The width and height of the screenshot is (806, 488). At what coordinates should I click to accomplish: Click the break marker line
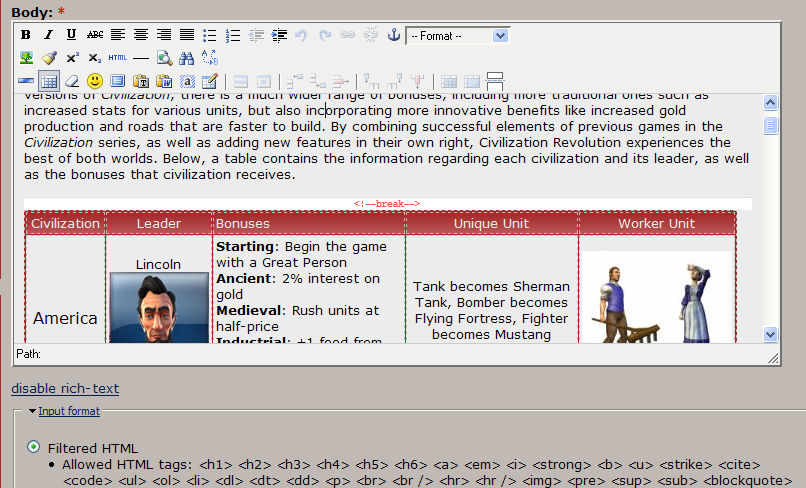click(388, 204)
